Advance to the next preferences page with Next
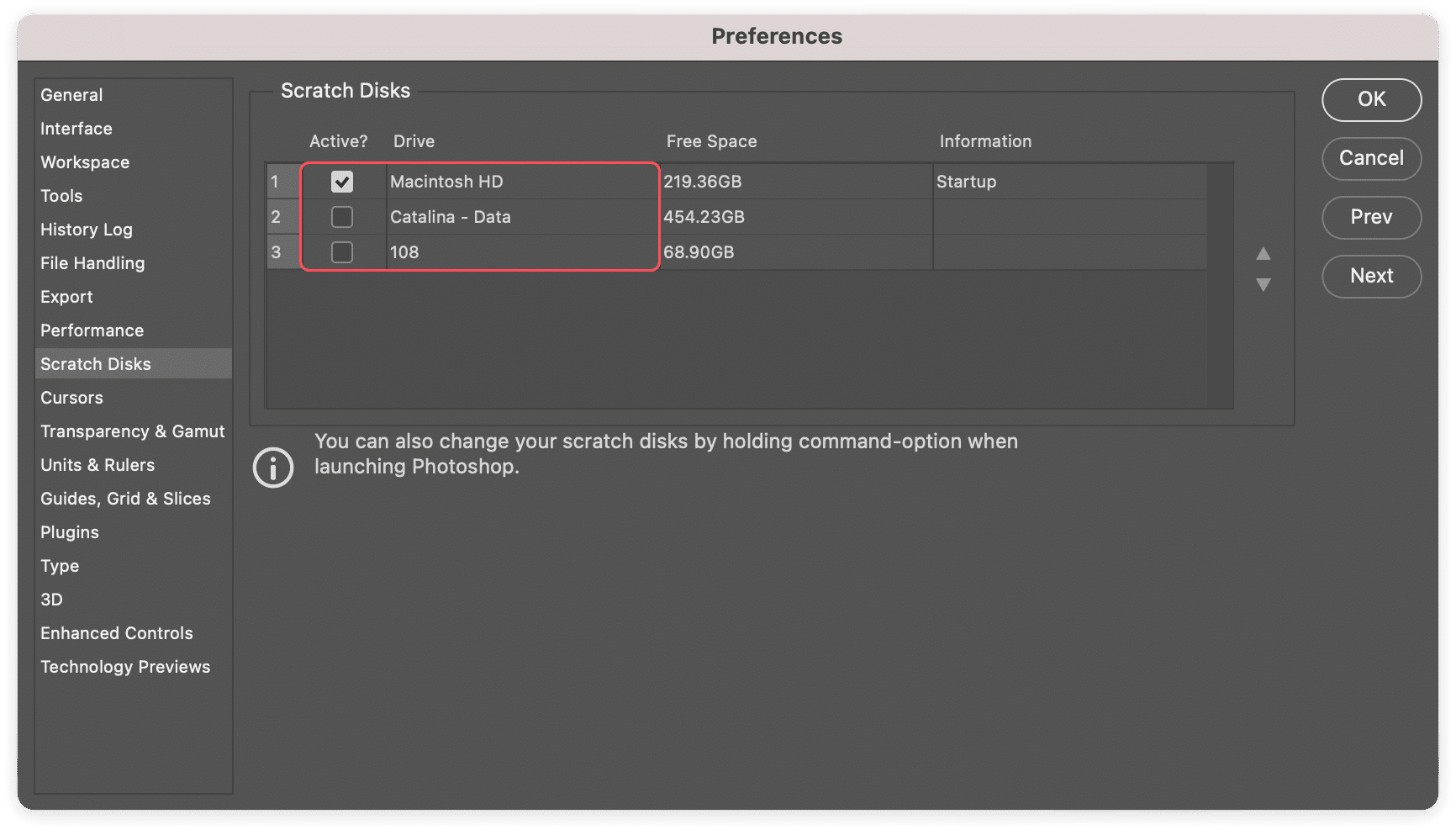 pos(1371,276)
